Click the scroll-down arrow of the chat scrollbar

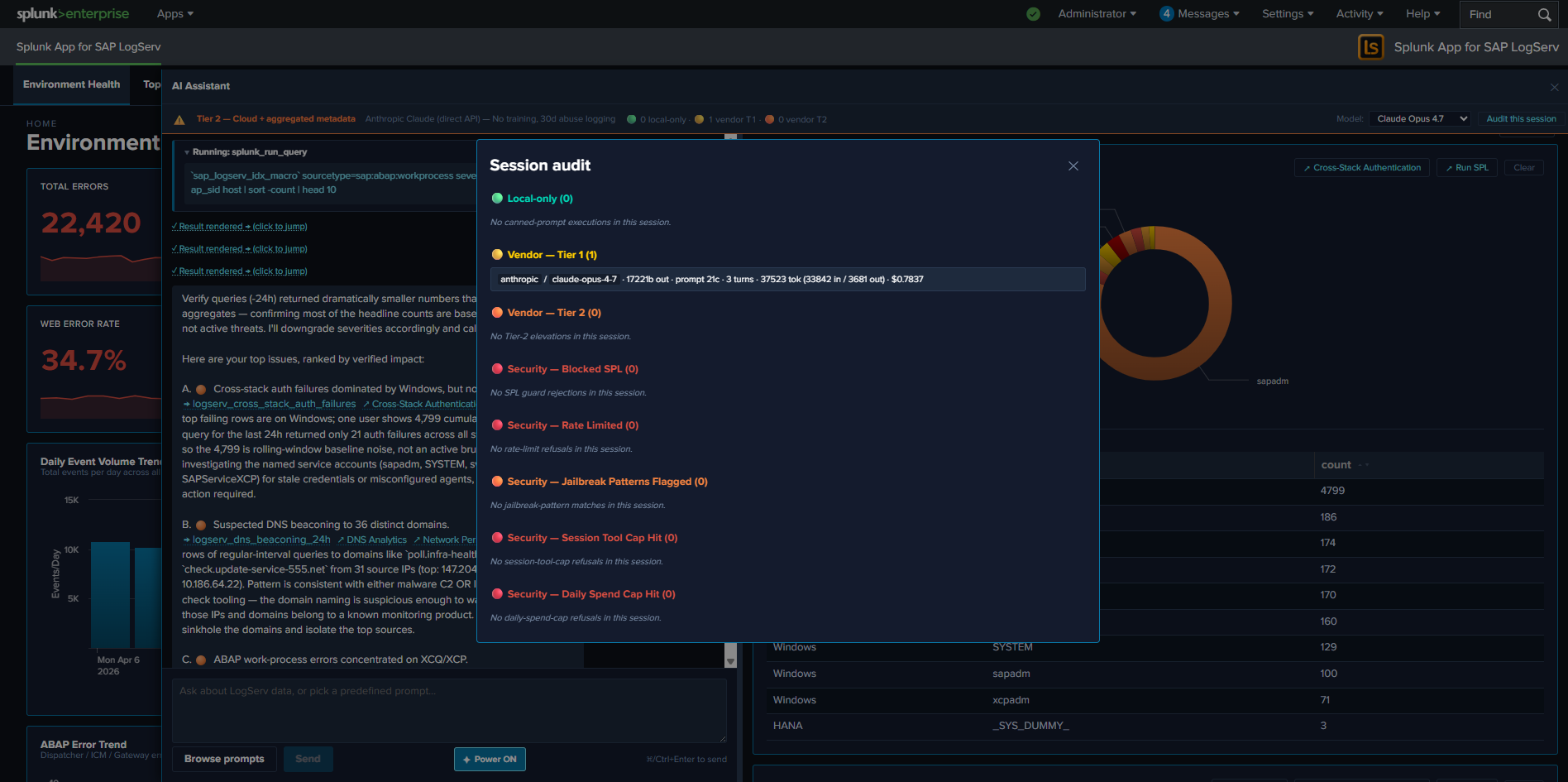tap(730, 661)
